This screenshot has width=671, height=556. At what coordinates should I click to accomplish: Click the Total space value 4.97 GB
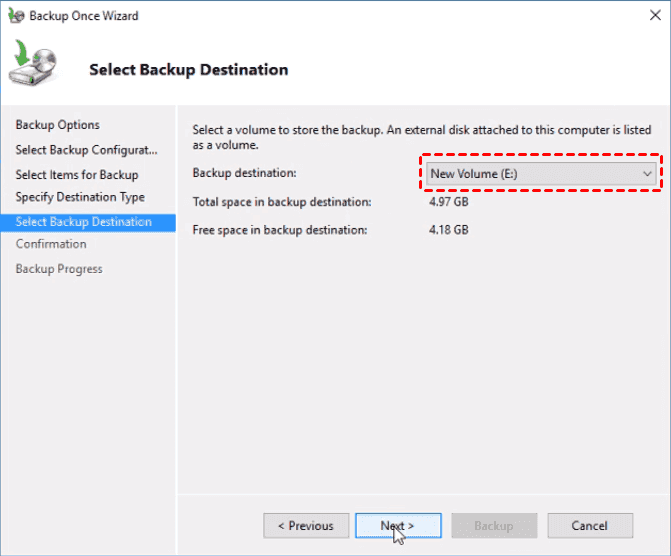(x=448, y=202)
